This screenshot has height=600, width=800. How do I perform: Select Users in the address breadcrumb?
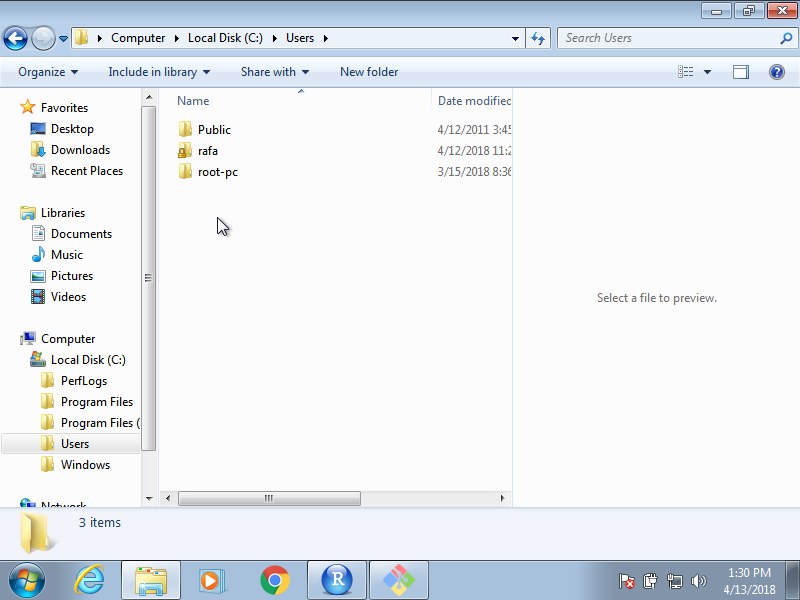[x=299, y=38]
